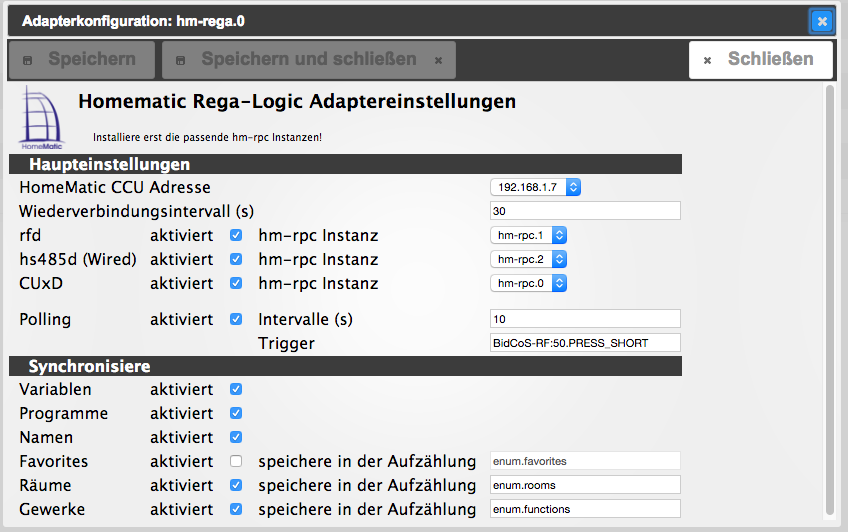Viewport: 848px width, 532px height.
Task: Click the enum.rooms input field
Action: [585, 485]
